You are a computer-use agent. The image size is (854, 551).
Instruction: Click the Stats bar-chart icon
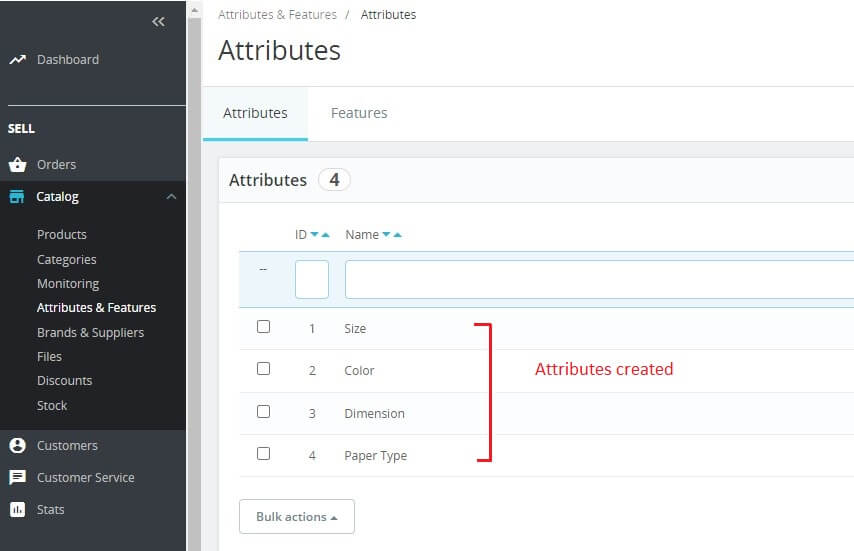tap(17, 510)
